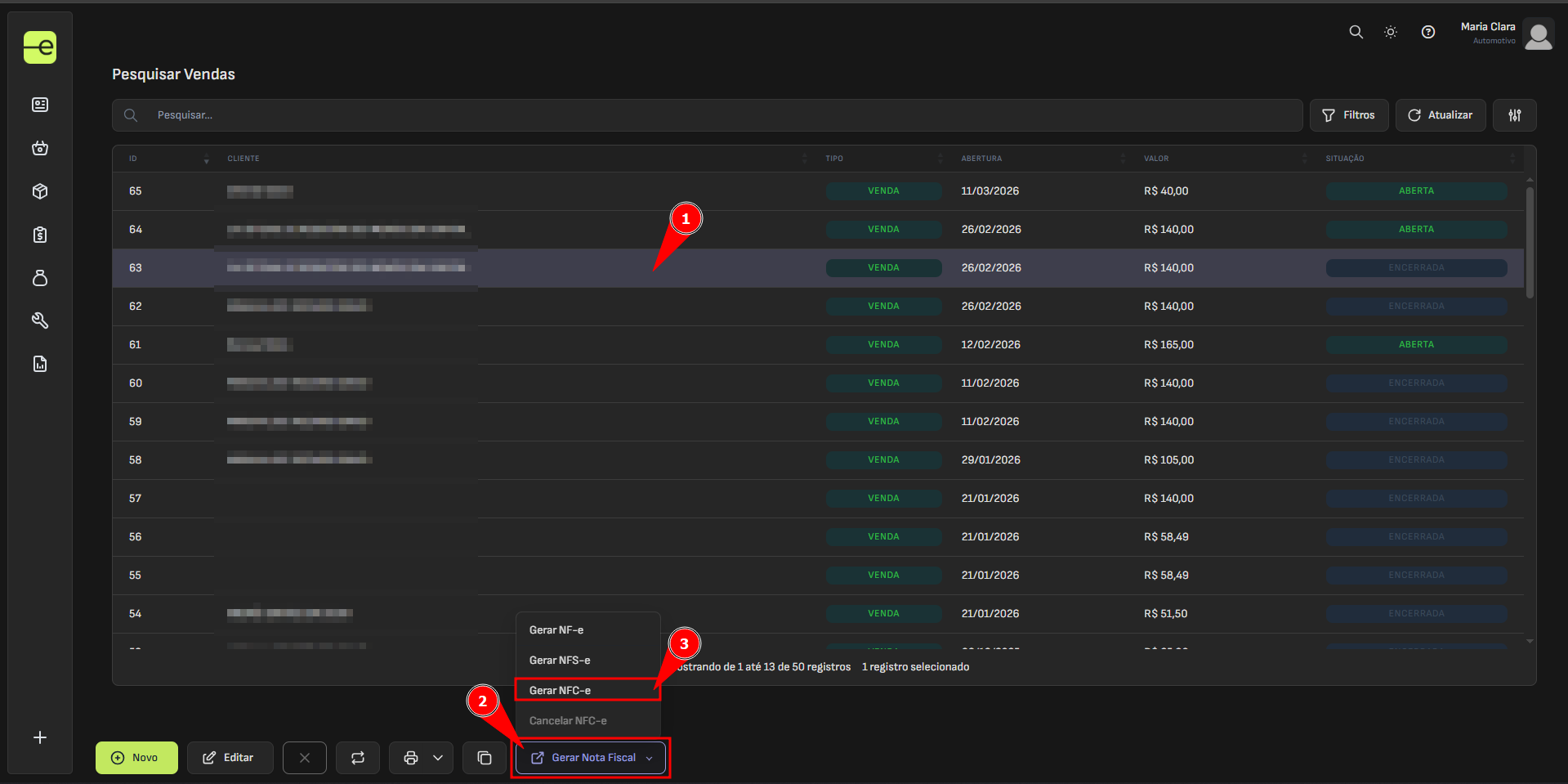
Task: Click the Novo button
Action: pyautogui.click(x=136, y=758)
